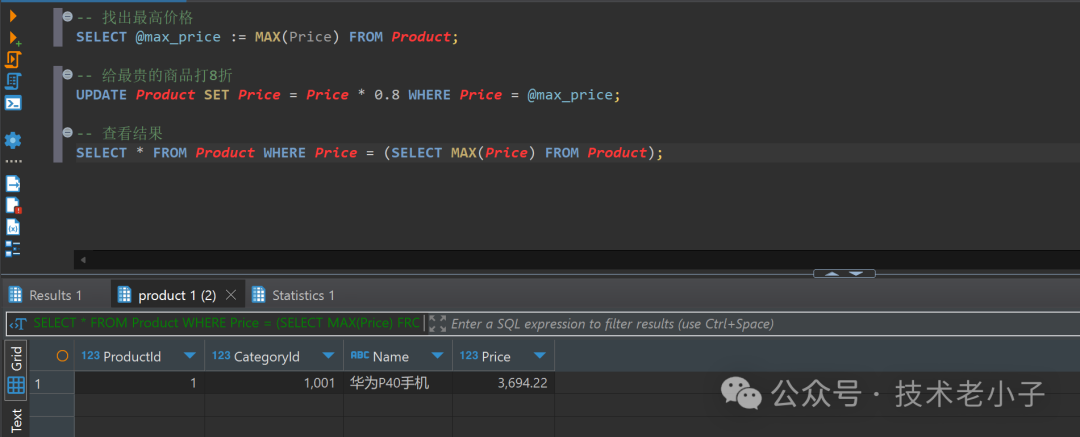Run the SQL statement with the orange arrow
The image size is (1080, 437).
click(x=13, y=15)
